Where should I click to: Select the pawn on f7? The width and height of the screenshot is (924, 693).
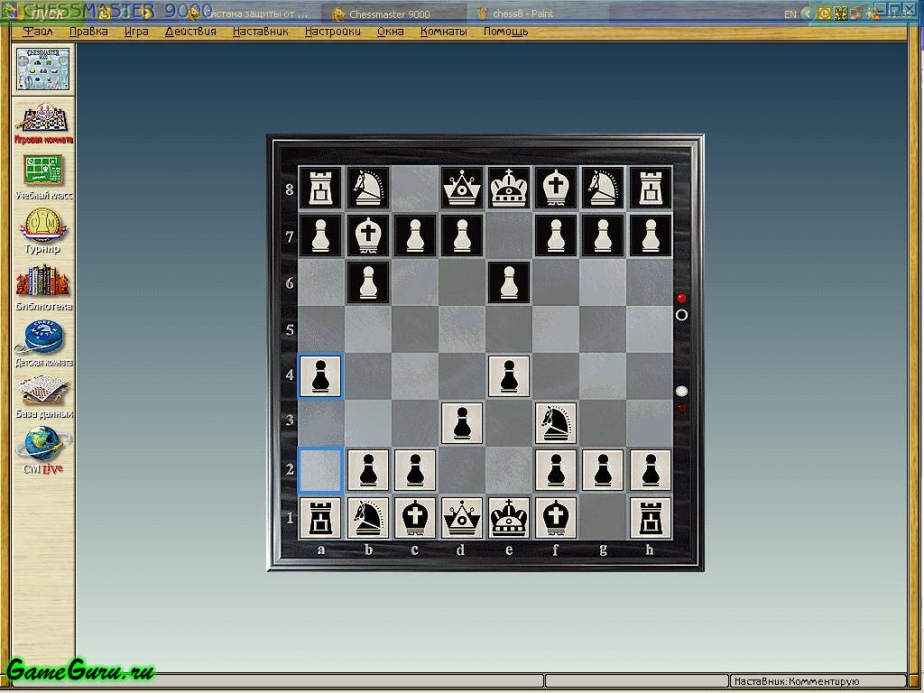point(556,235)
